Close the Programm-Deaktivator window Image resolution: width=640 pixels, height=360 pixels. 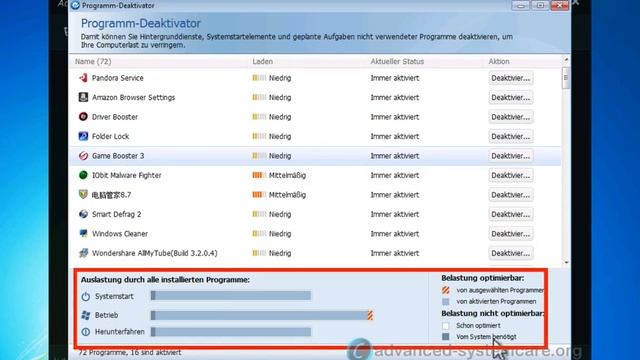pyautogui.click(x=560, y=5)
